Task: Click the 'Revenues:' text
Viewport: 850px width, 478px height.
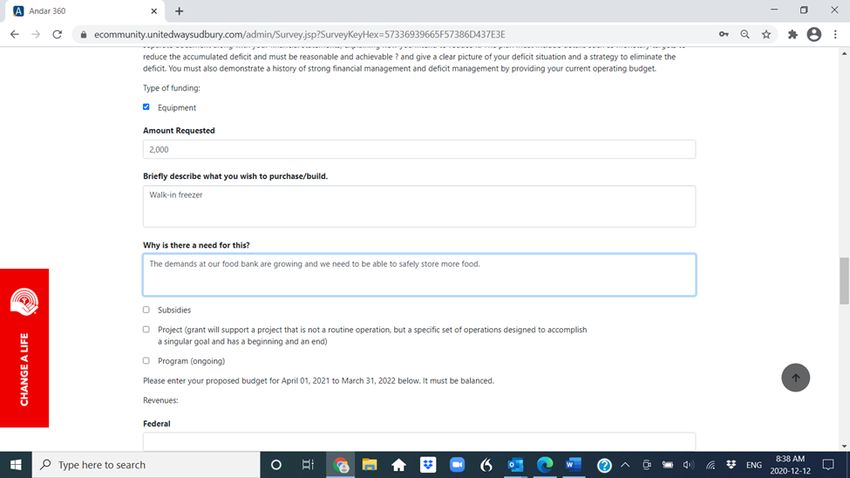Action: [x=160, y=400]
